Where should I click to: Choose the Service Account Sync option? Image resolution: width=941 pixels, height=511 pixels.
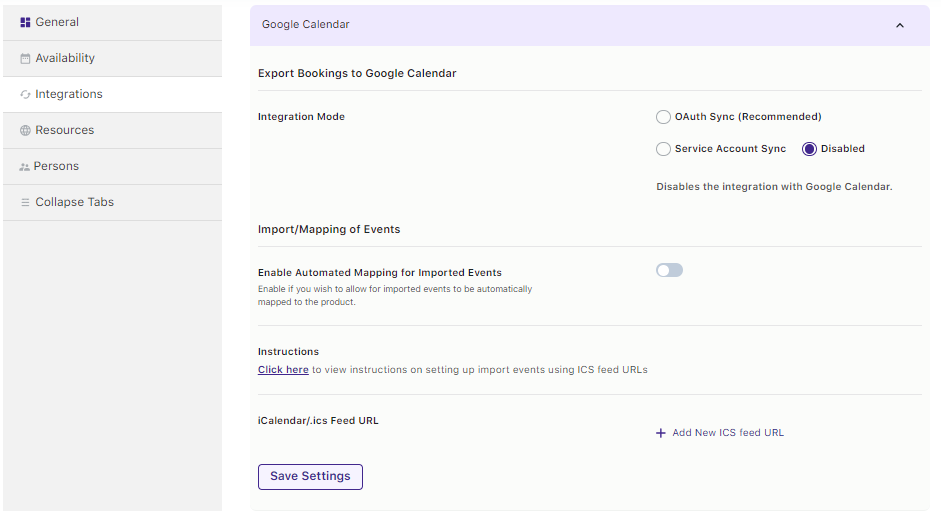click(663, 149)
